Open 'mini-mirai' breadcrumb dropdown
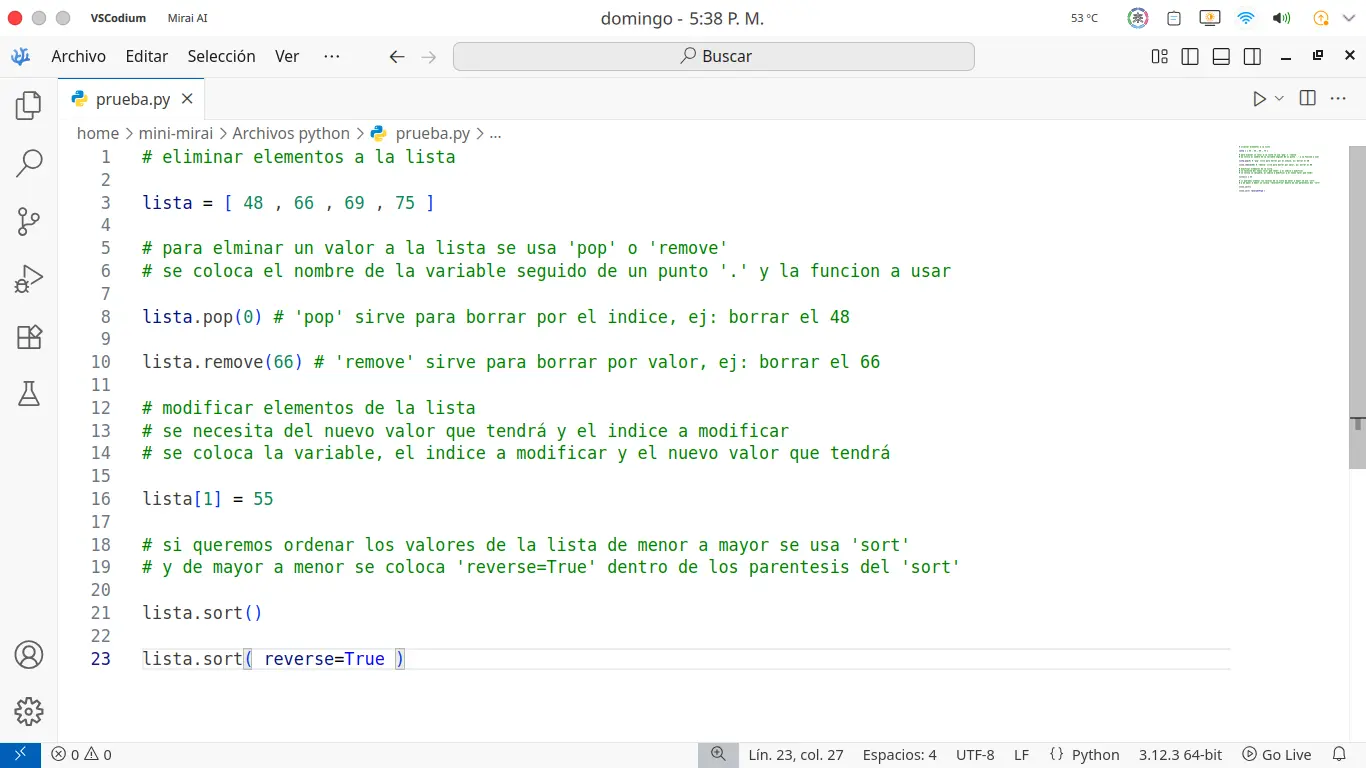The image size is (1366, 768). pyautogui.click(x=176, y=133)
